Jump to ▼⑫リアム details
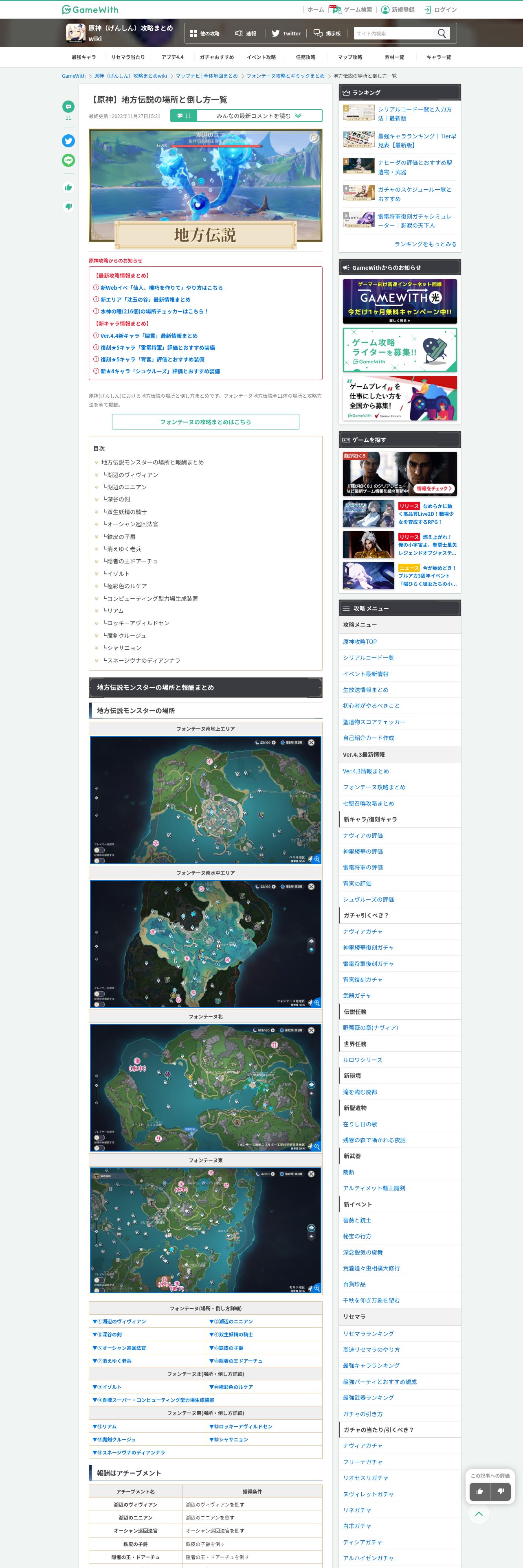 click(105, 1426)
